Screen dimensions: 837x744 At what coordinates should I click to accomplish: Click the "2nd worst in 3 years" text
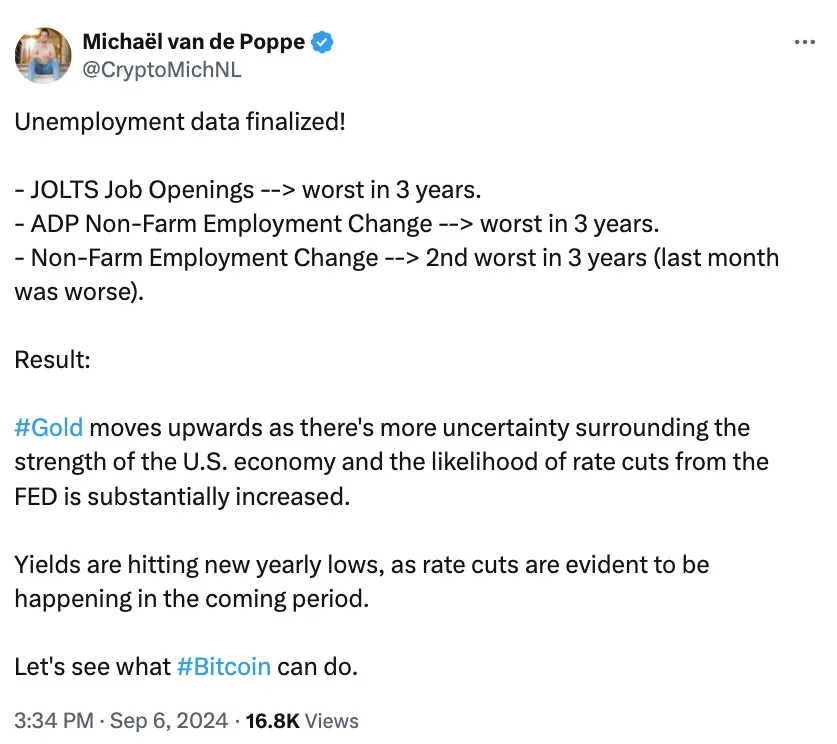tap(540, 257)
